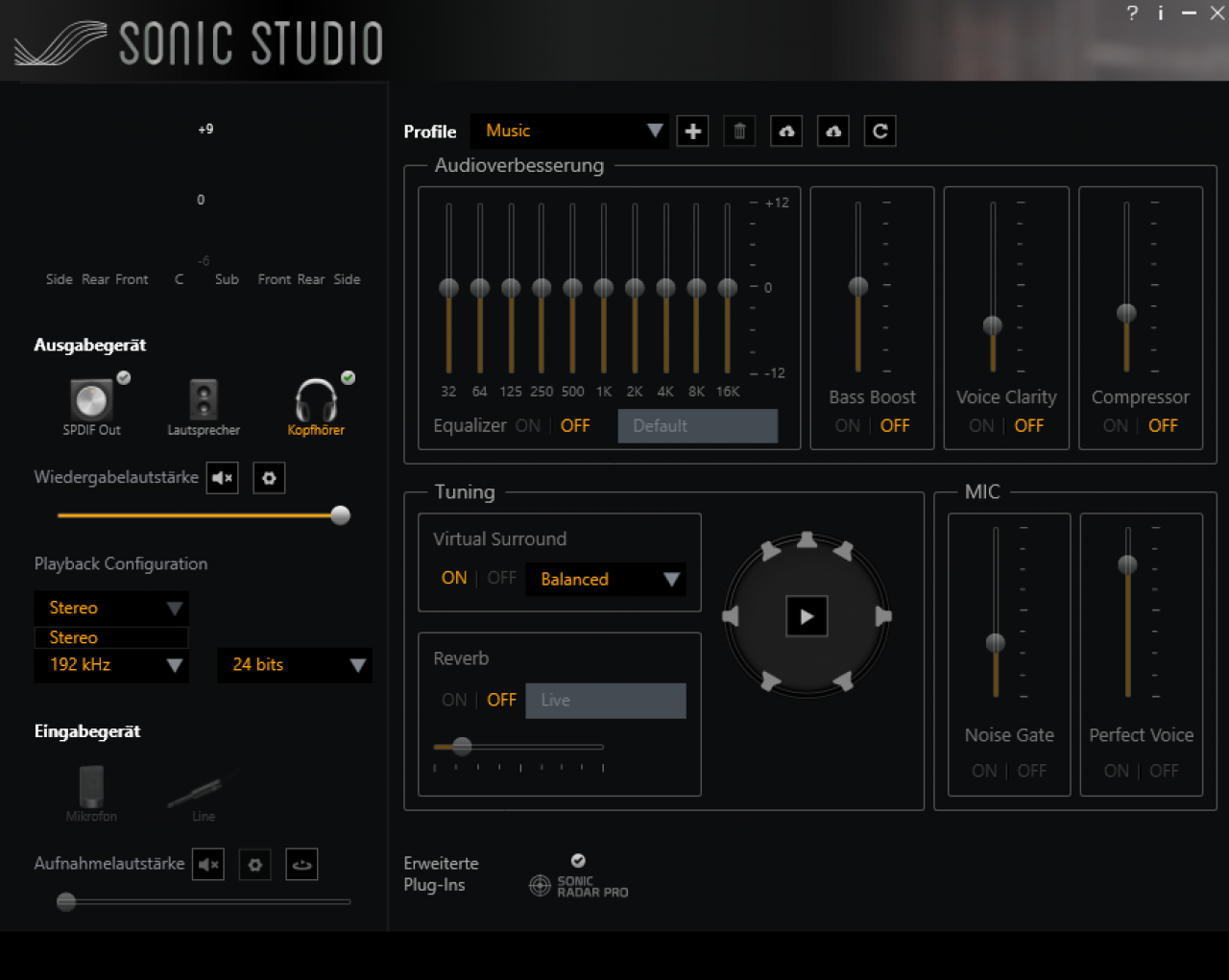The image size is (1229, 980).
Task: Click the Voice Clarity level slider
Action: 993,326
